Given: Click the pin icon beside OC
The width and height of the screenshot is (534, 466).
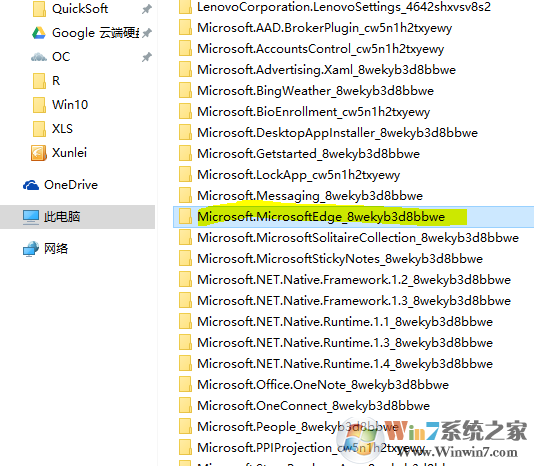Looking at the screenshot, I should click(x=146, y=57).
